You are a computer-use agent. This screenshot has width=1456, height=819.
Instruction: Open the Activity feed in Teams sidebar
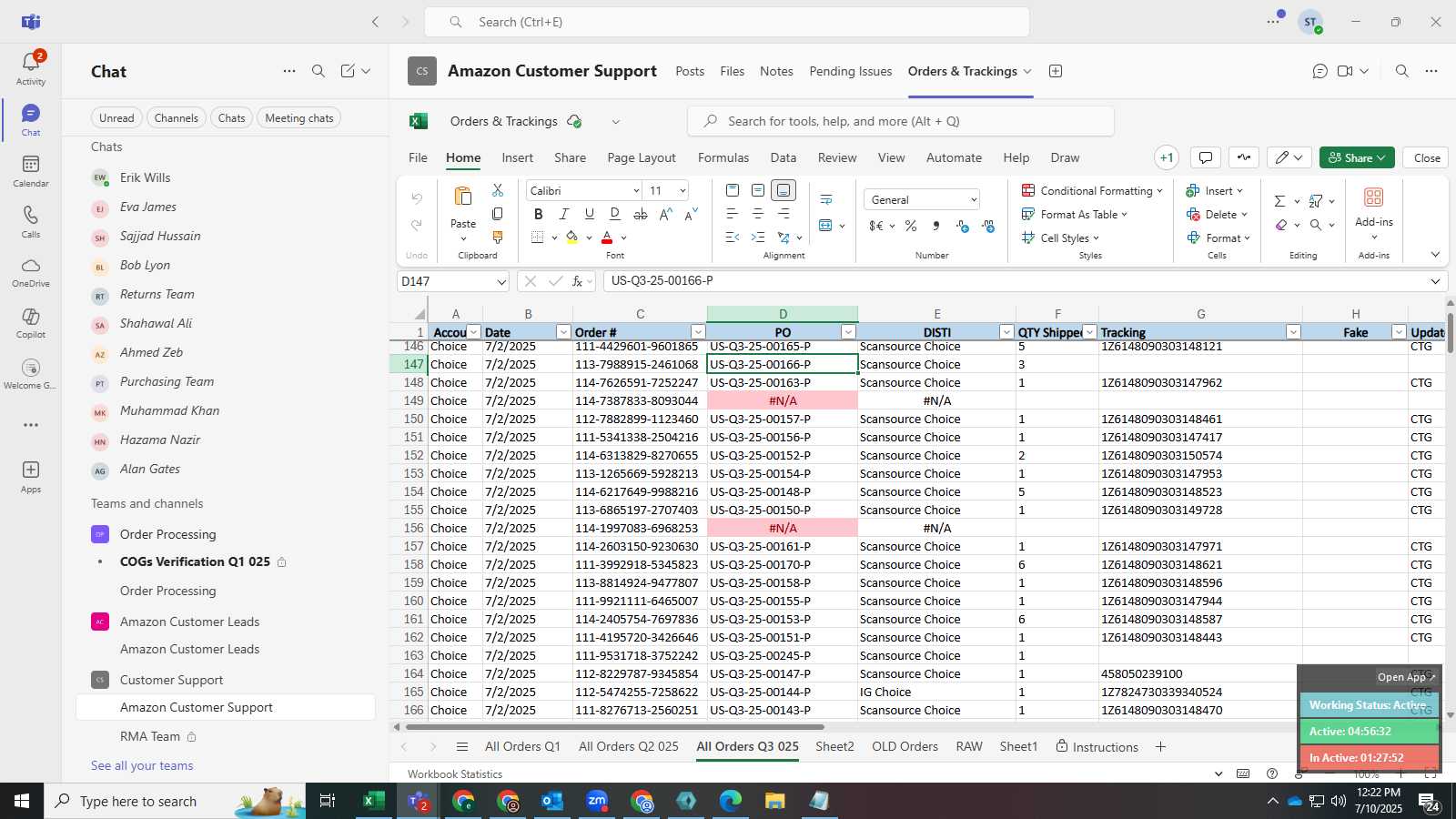31,68
